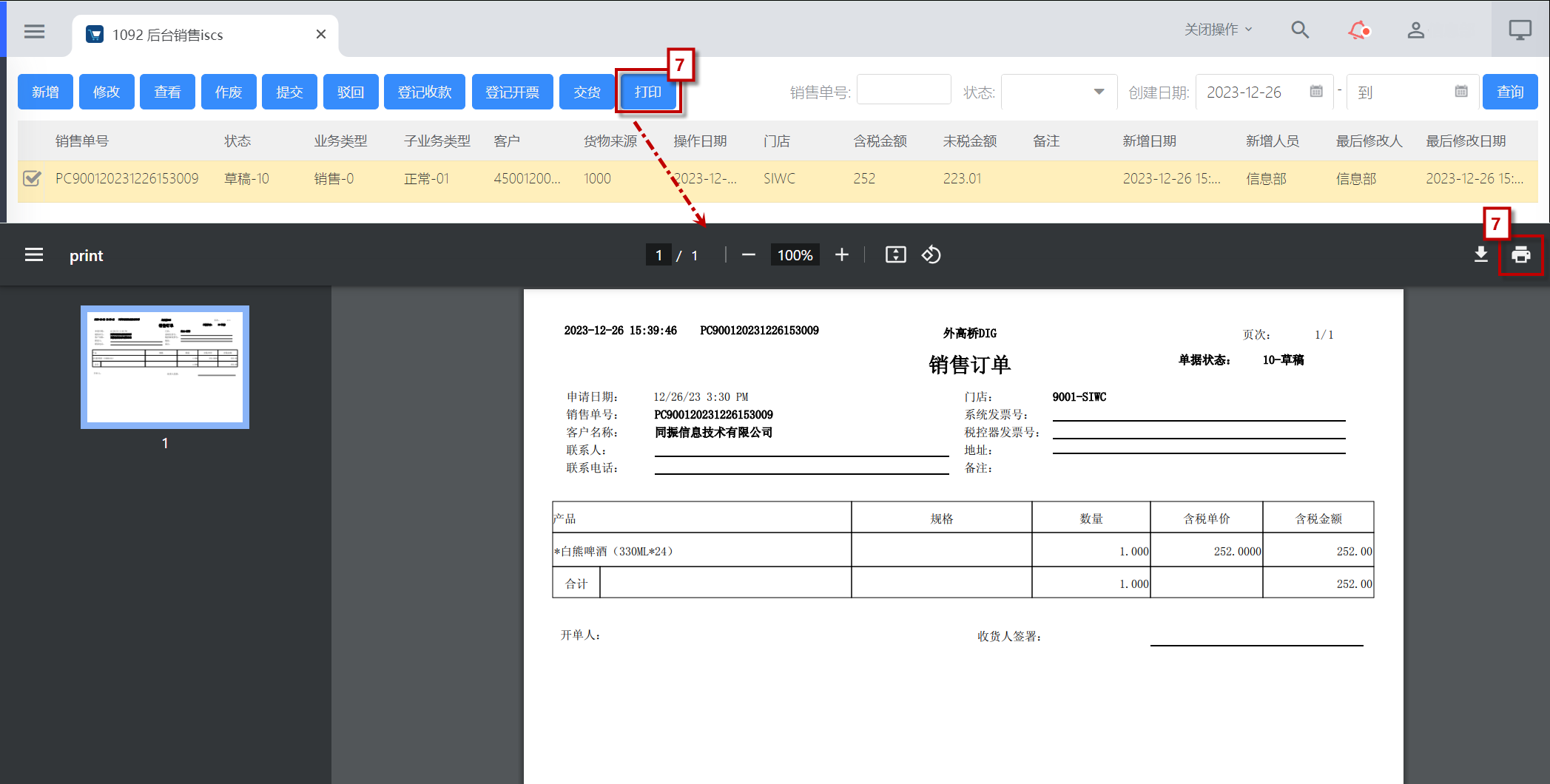Select cell PC900120231226153009 in table

[127, 178]
